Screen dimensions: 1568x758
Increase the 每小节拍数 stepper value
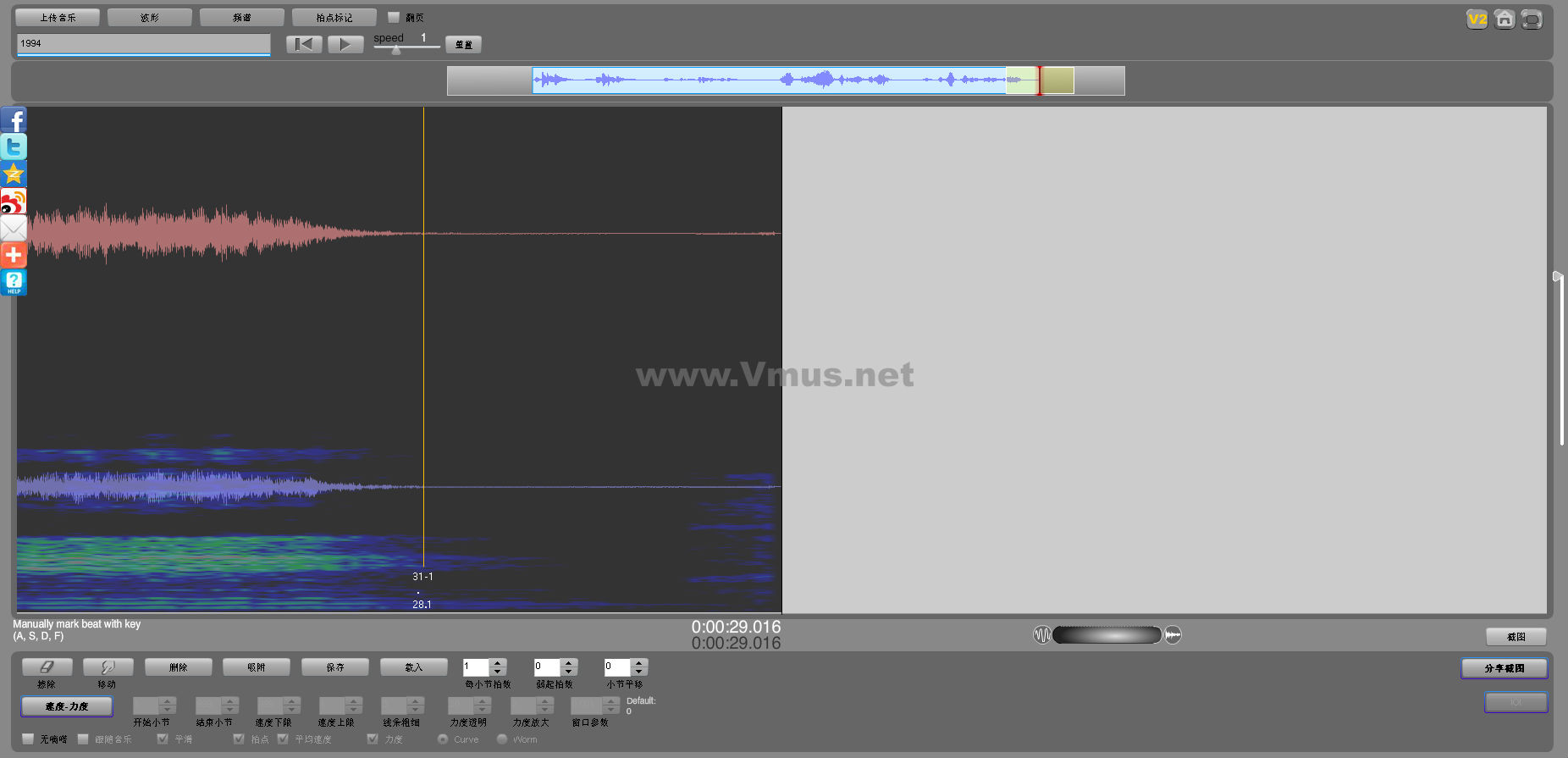tap(498, 663)
